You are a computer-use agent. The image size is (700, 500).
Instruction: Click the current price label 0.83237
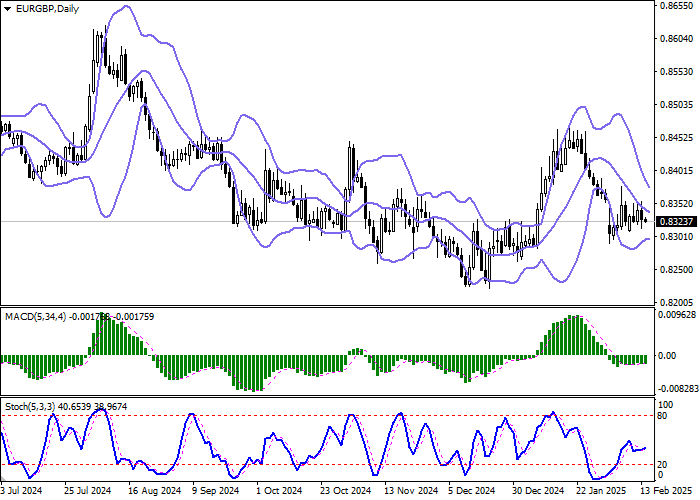[676, 222]
